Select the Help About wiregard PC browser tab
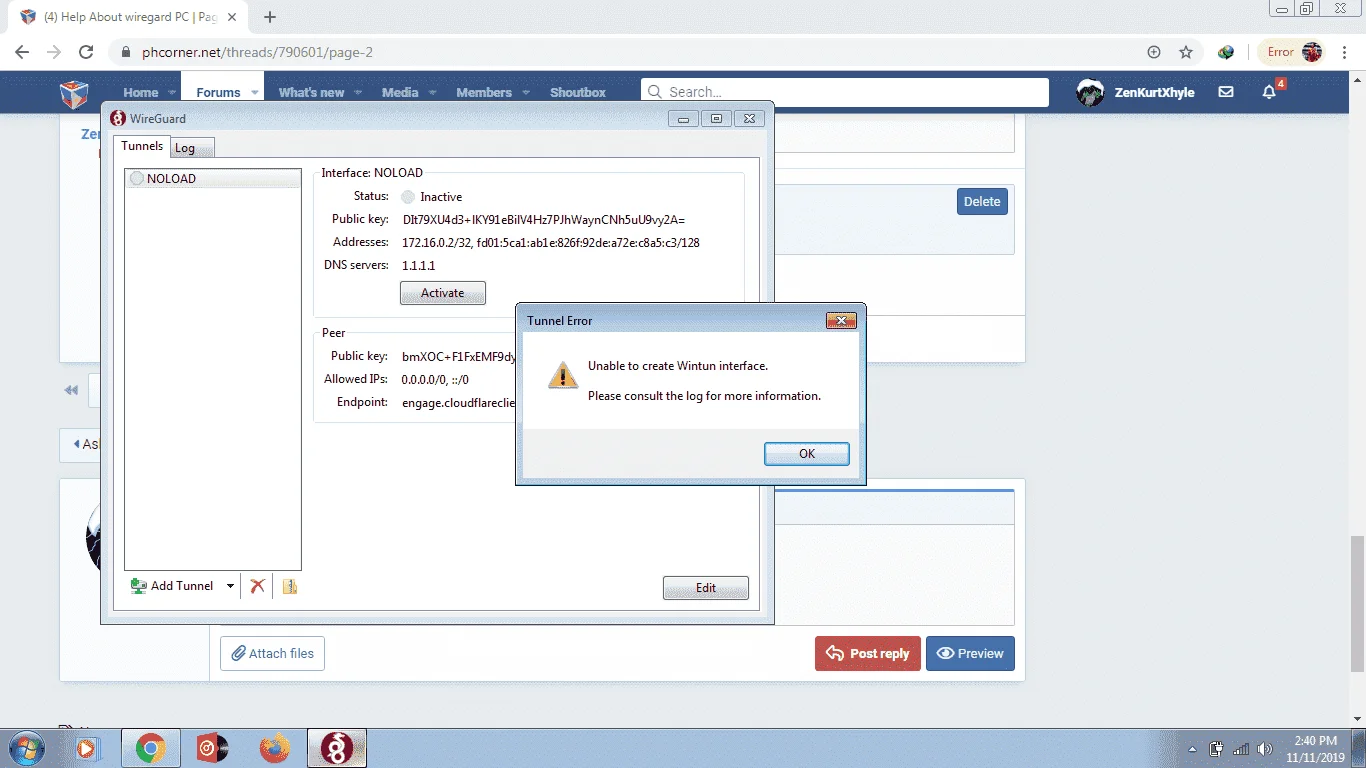Screen dimensions: 1366x768 point(130,17)
